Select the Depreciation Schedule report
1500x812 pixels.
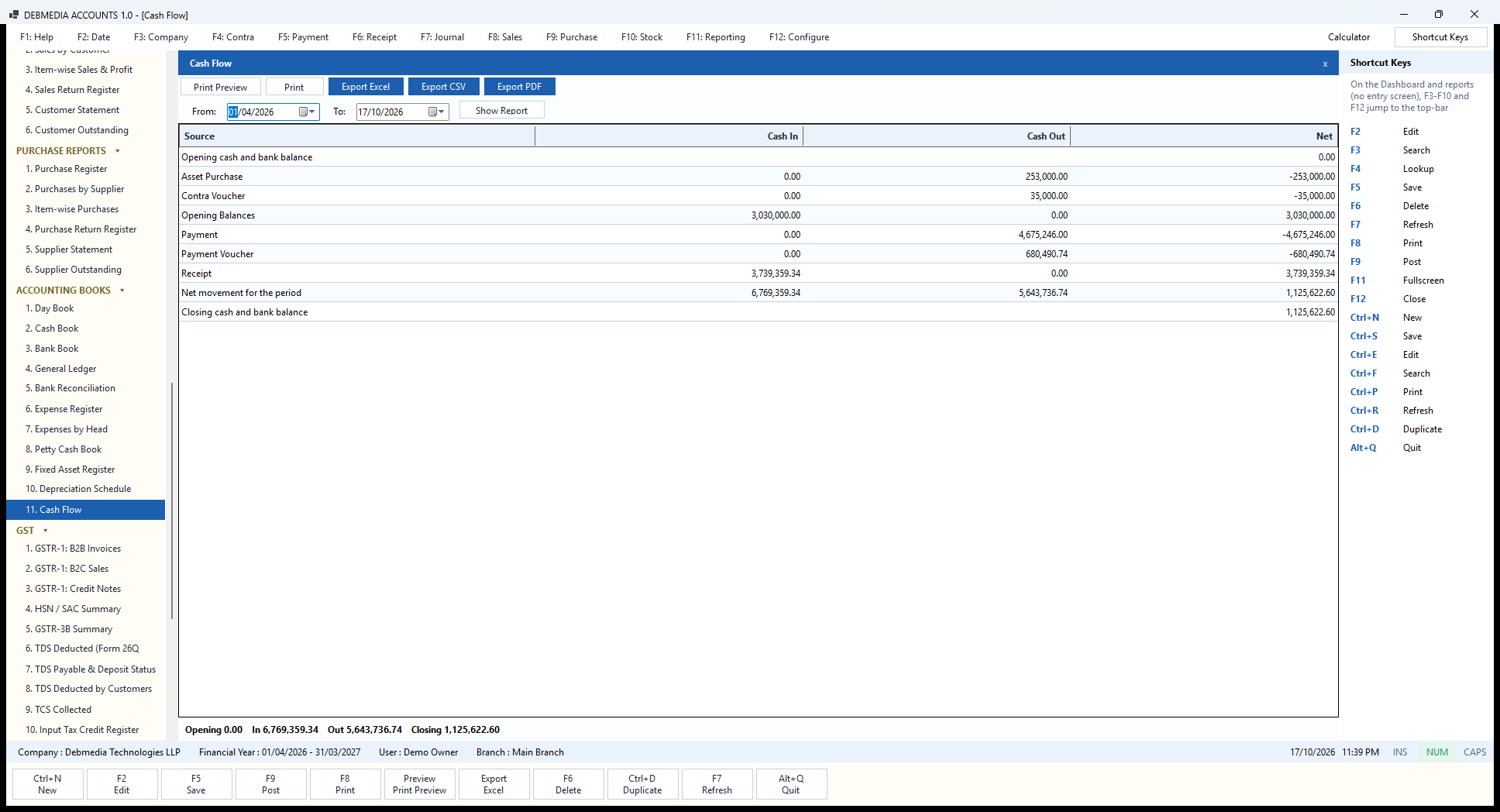tap(78, 489)
